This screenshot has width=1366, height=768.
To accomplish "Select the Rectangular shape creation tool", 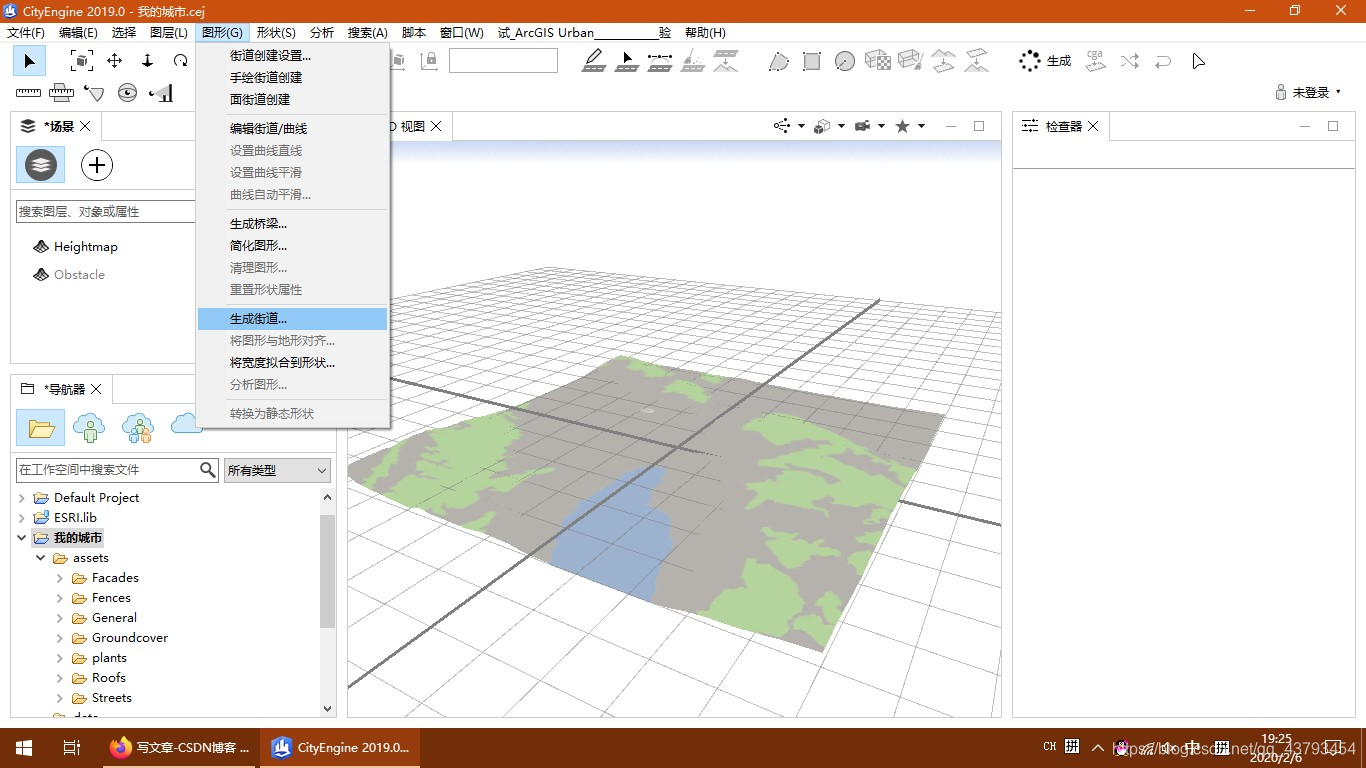I will click(x=812, y=61).
